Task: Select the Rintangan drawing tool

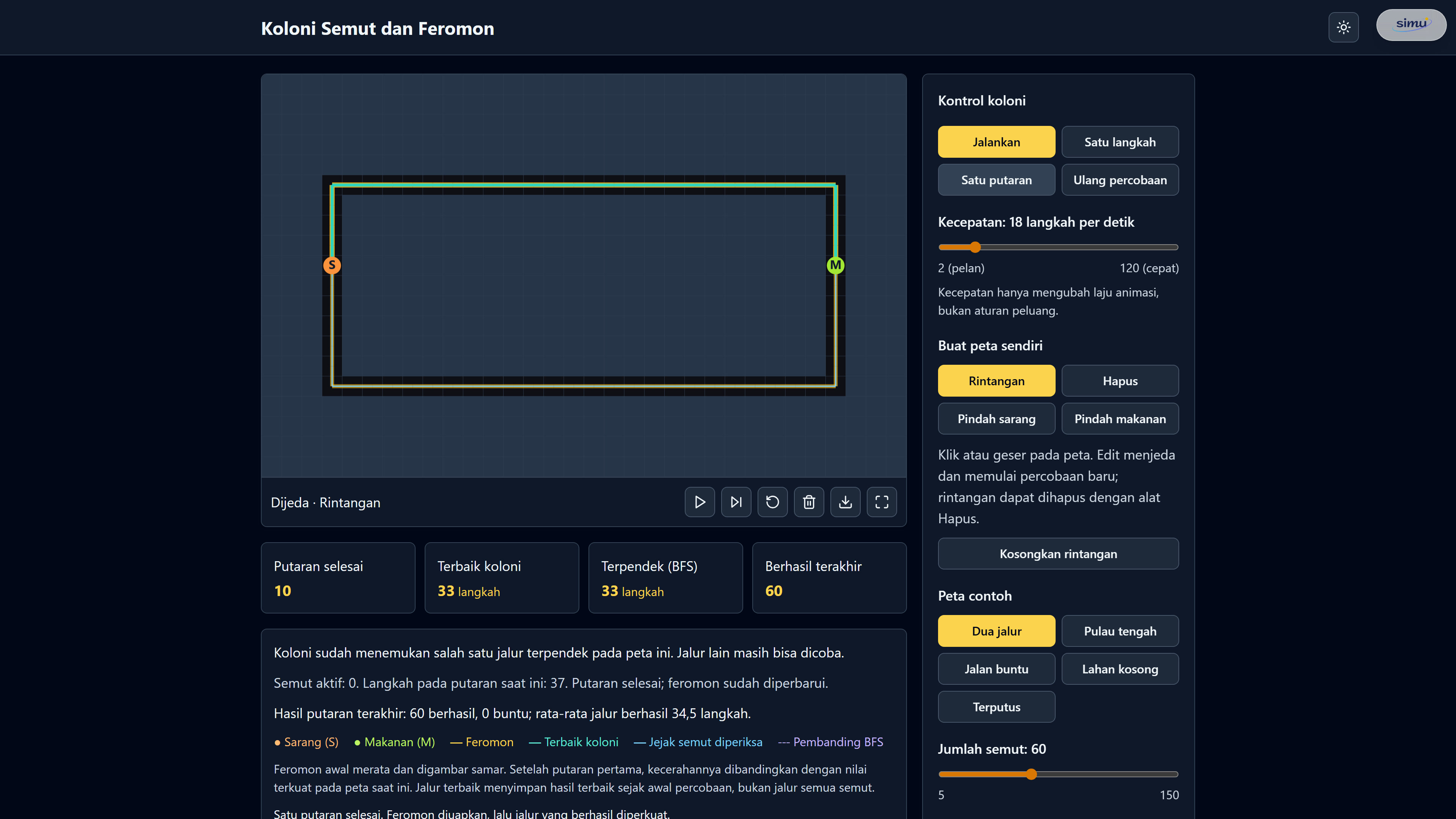Action: click(996, 380)
